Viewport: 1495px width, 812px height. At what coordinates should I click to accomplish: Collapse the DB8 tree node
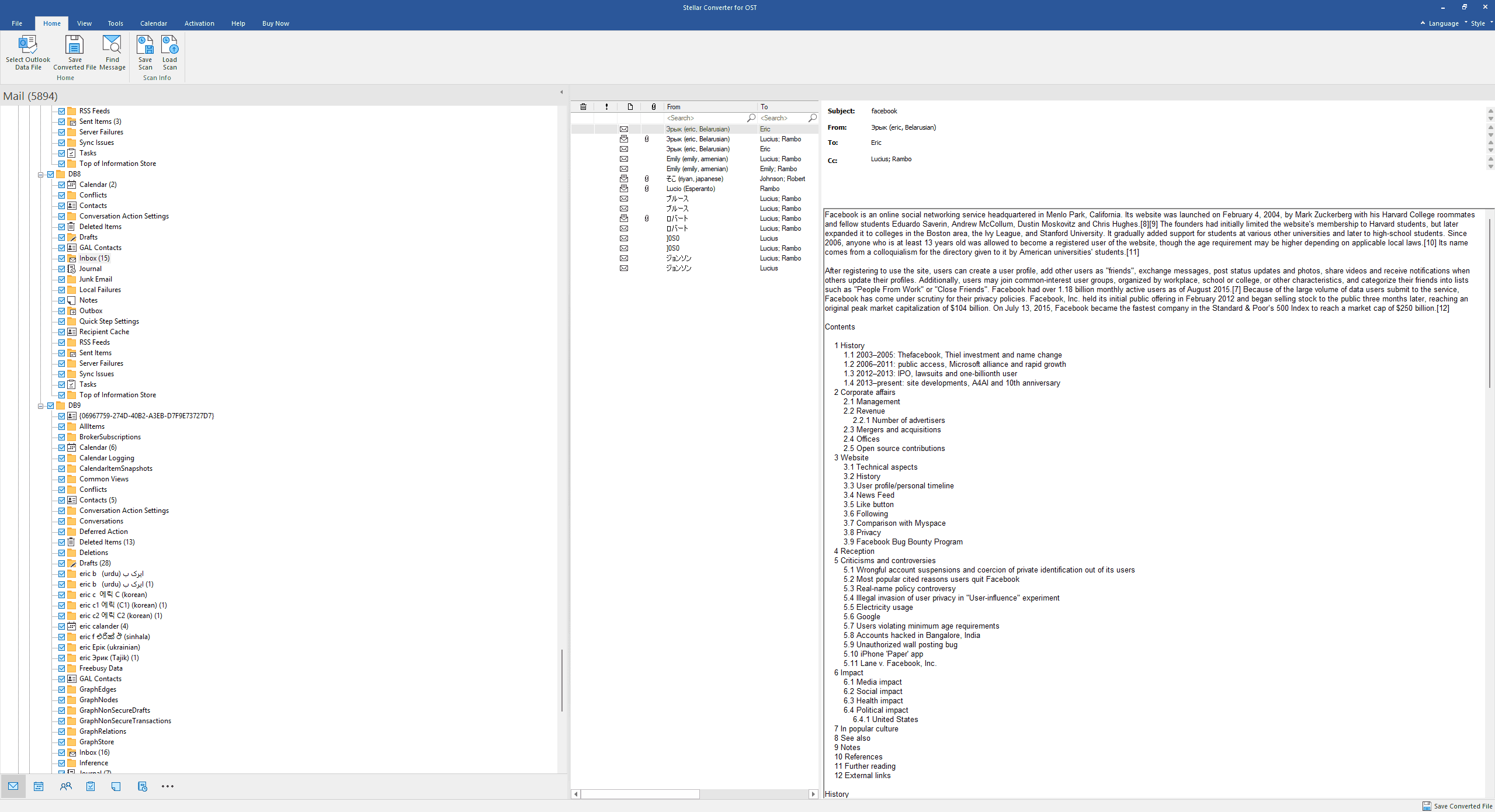41,174
